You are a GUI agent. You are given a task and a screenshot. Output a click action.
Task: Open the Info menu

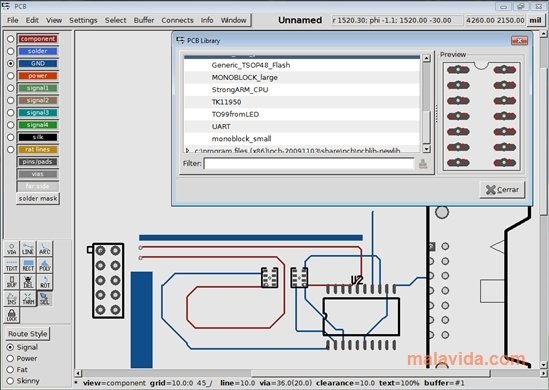207,20
